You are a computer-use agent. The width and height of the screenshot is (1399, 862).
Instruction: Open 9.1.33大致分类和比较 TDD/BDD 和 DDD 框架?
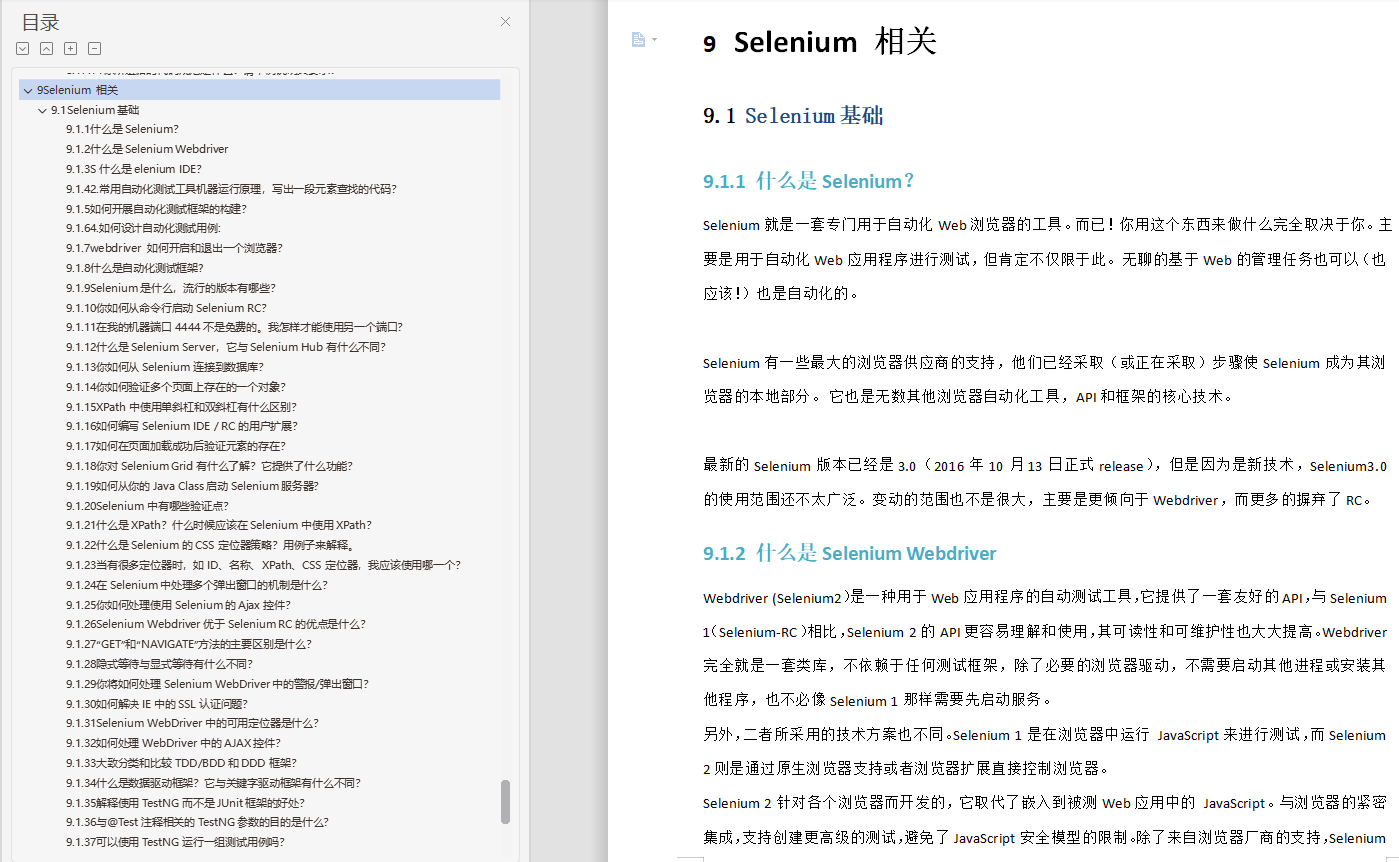point(182,763)
